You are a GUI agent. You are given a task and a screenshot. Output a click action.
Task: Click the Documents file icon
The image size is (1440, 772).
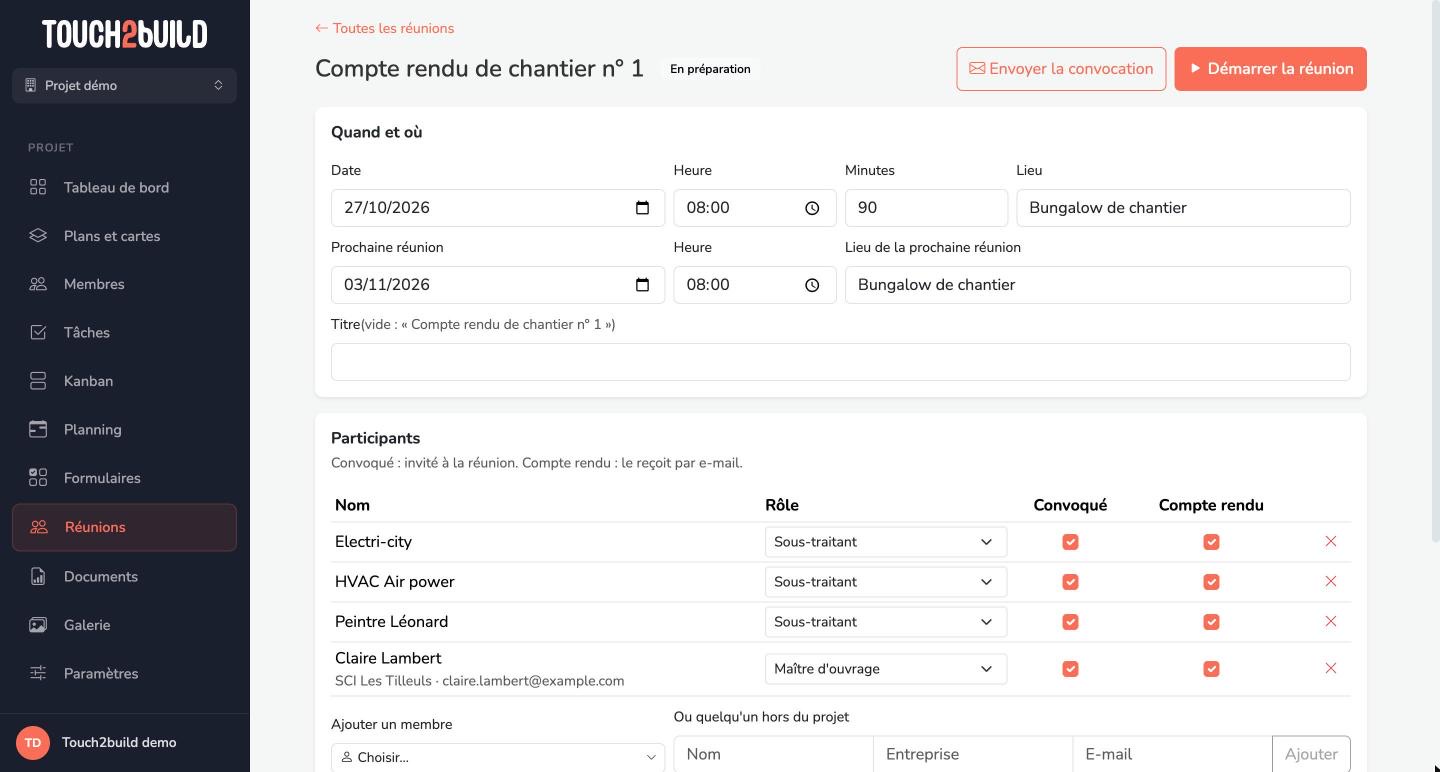point(38,576)
